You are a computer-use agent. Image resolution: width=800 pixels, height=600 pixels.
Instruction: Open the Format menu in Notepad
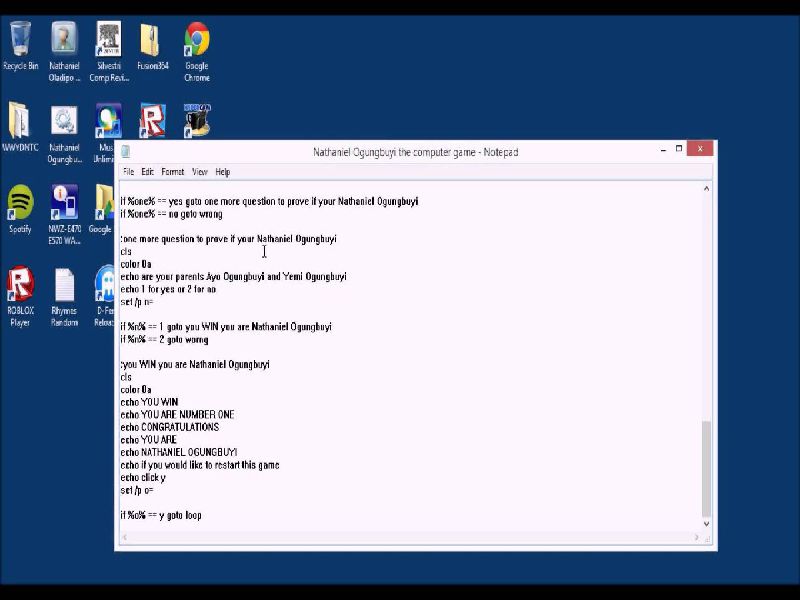click(173, 172)
